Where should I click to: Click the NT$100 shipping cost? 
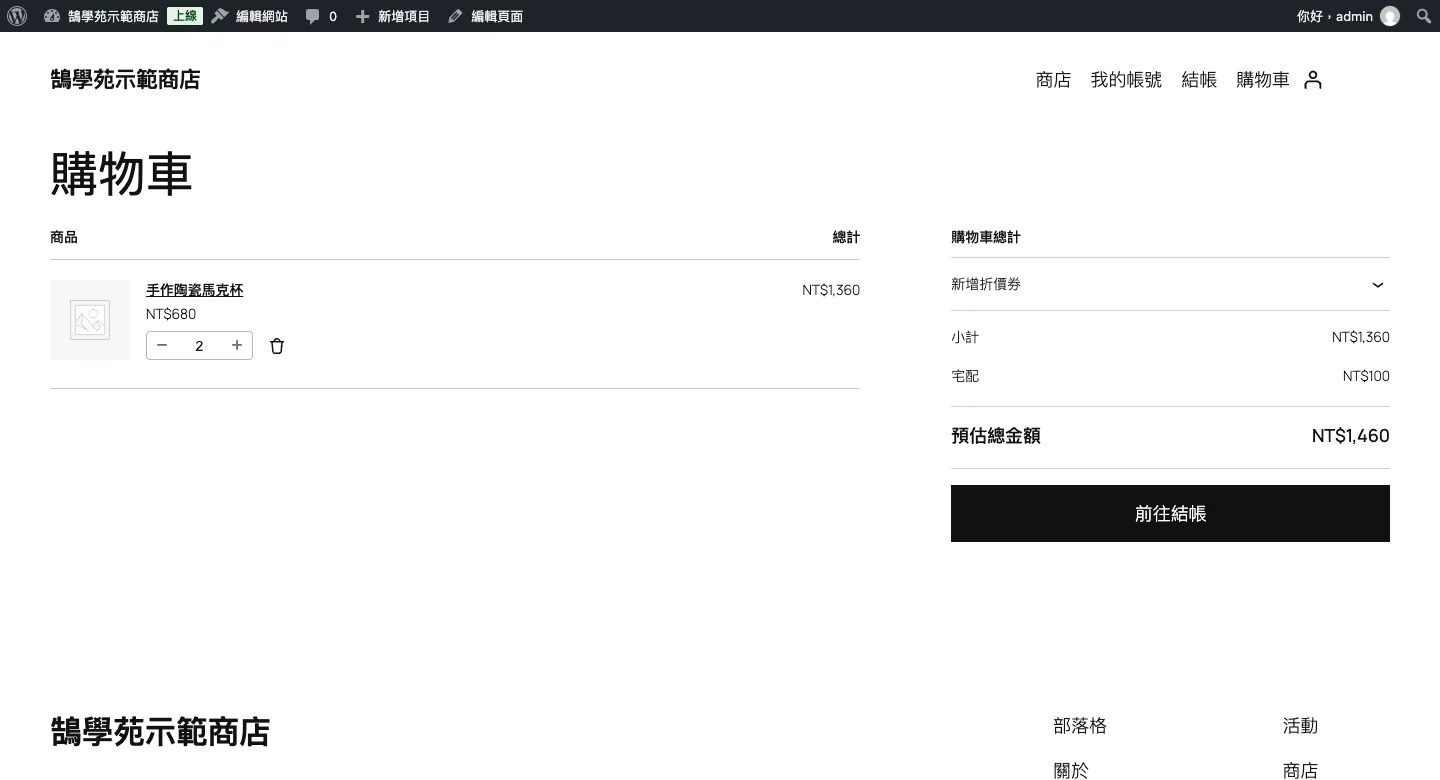pyautogui.click(x=1366, y=376)
